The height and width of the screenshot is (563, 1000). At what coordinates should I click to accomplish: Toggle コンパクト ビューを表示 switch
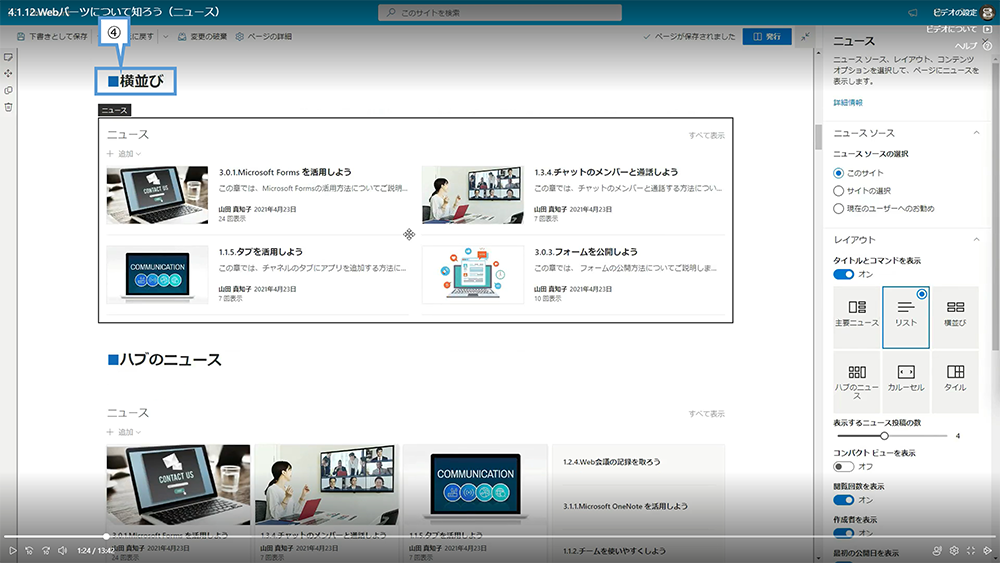(844, 467)
